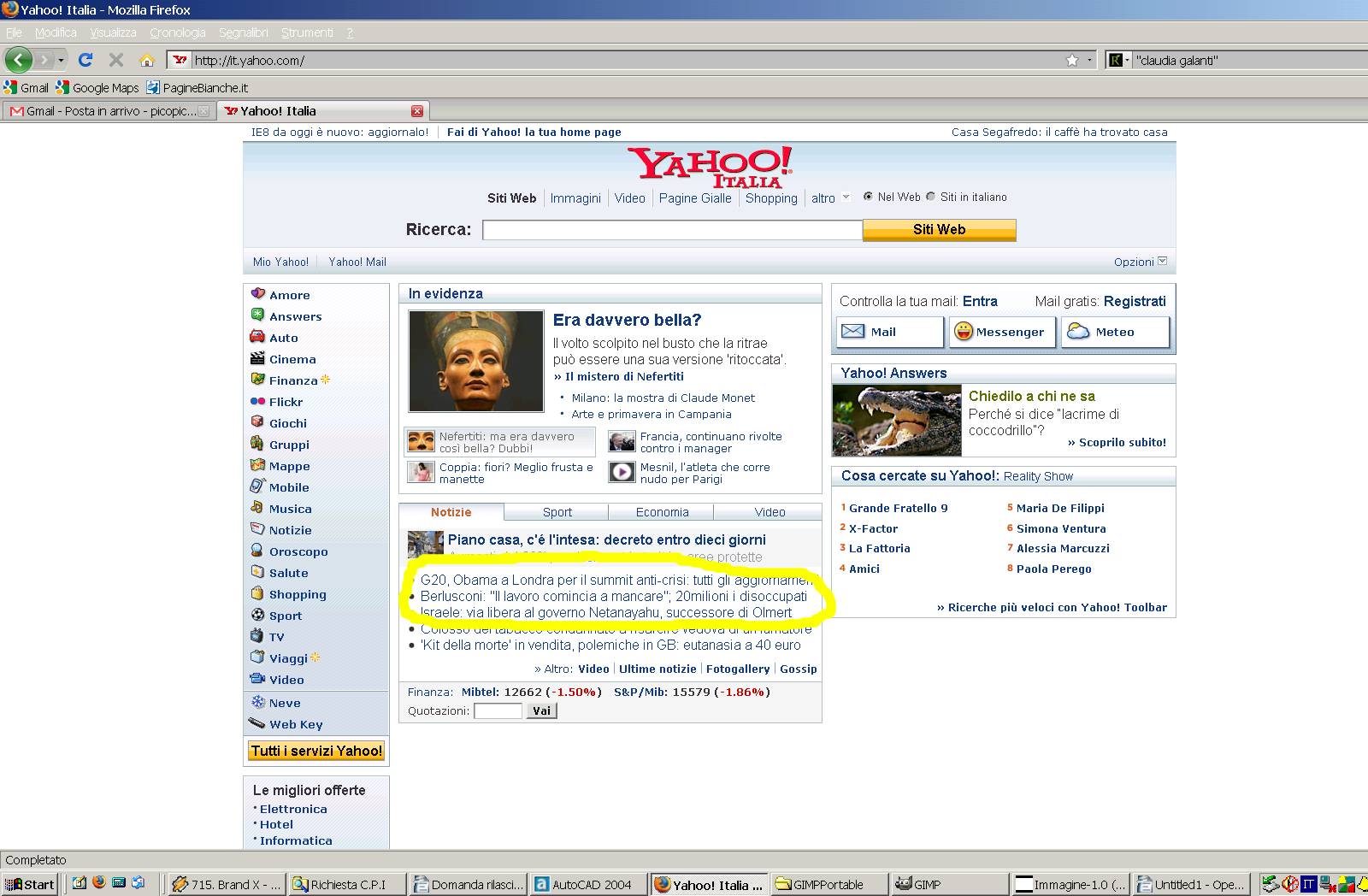The height and width of the screenshot is (896, 1368).
Task: Click the 'Registrati' mail signup link
Action: [x=1135, y=301]
